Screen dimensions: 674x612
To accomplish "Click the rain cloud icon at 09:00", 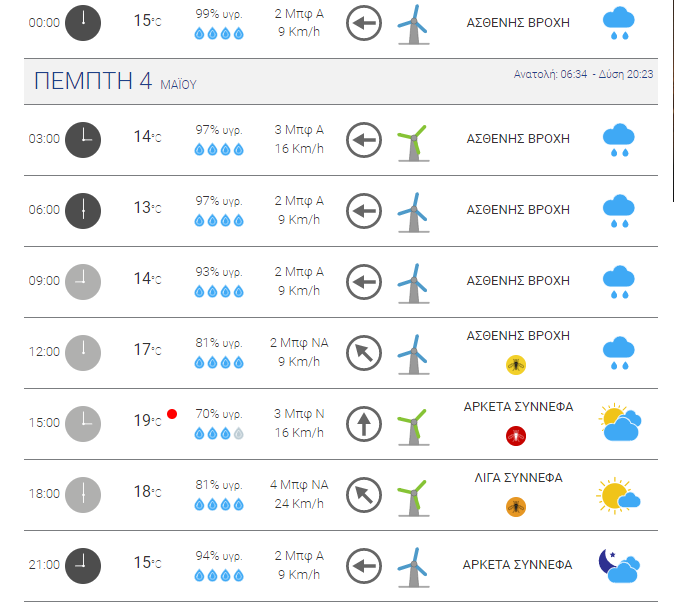I will (x=619, y=282).
